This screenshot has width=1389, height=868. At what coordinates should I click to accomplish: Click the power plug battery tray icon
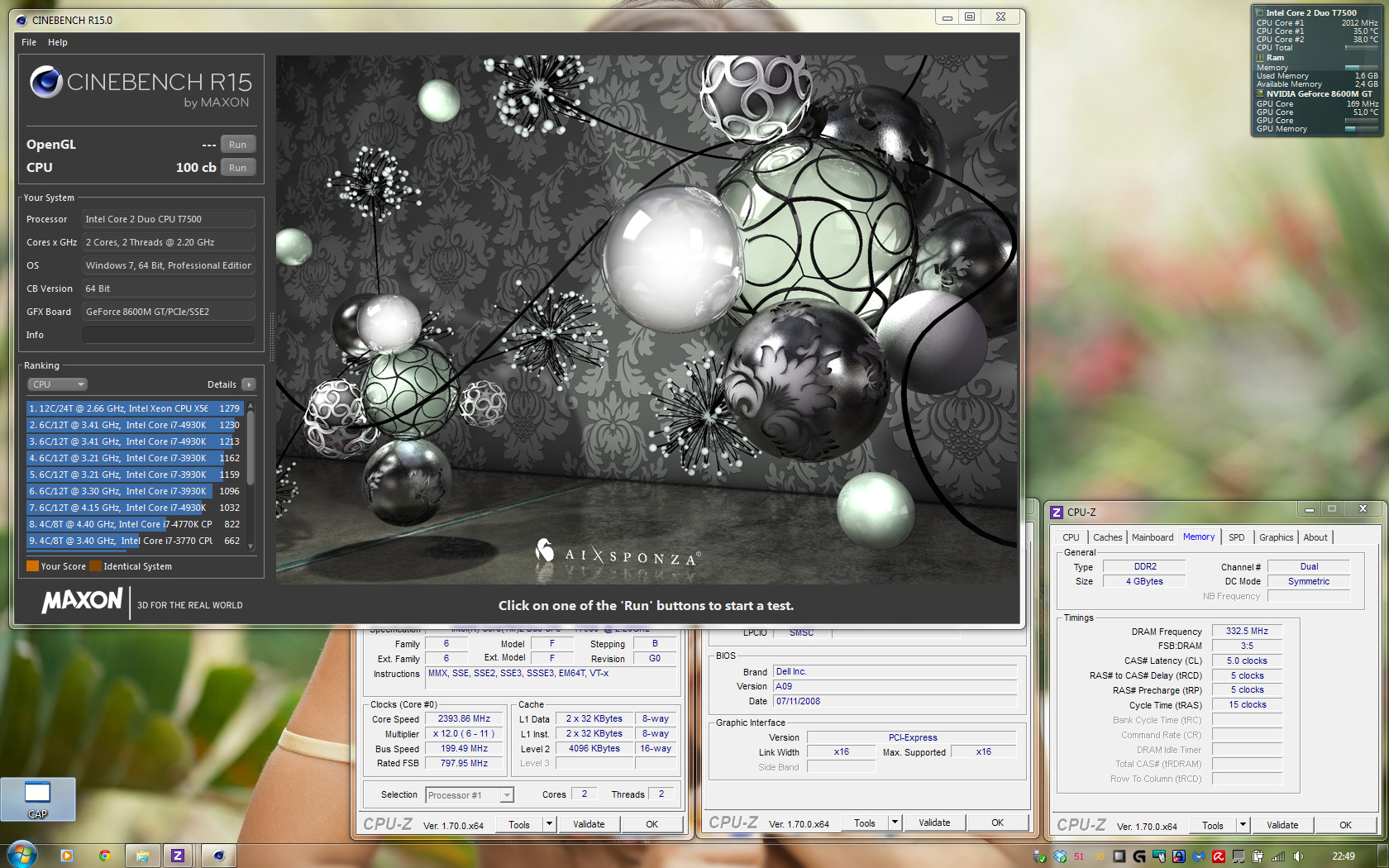(x=1258, y=856)
